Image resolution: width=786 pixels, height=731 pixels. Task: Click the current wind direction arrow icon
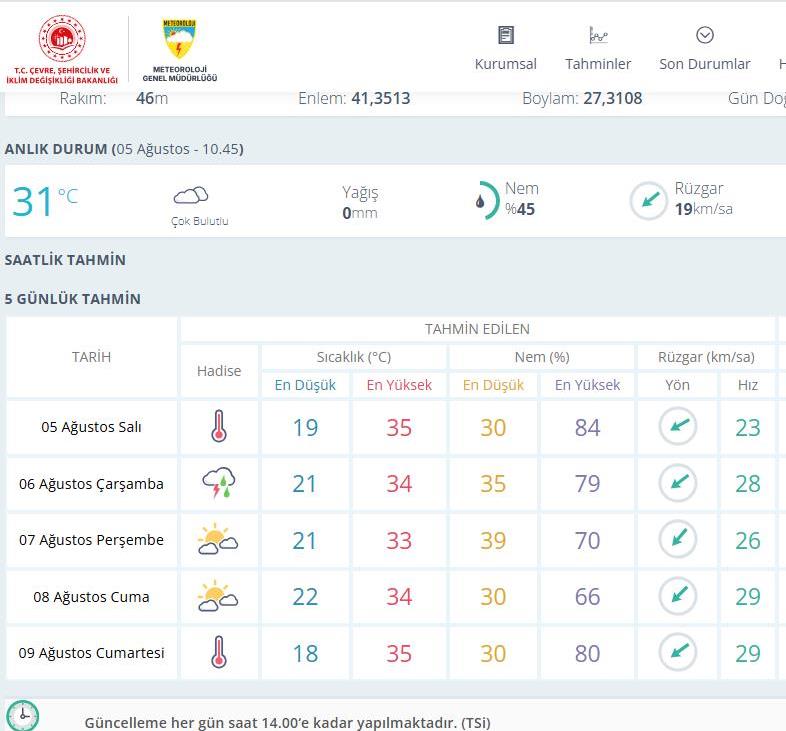pyautogui.click(x=648, y=200)
